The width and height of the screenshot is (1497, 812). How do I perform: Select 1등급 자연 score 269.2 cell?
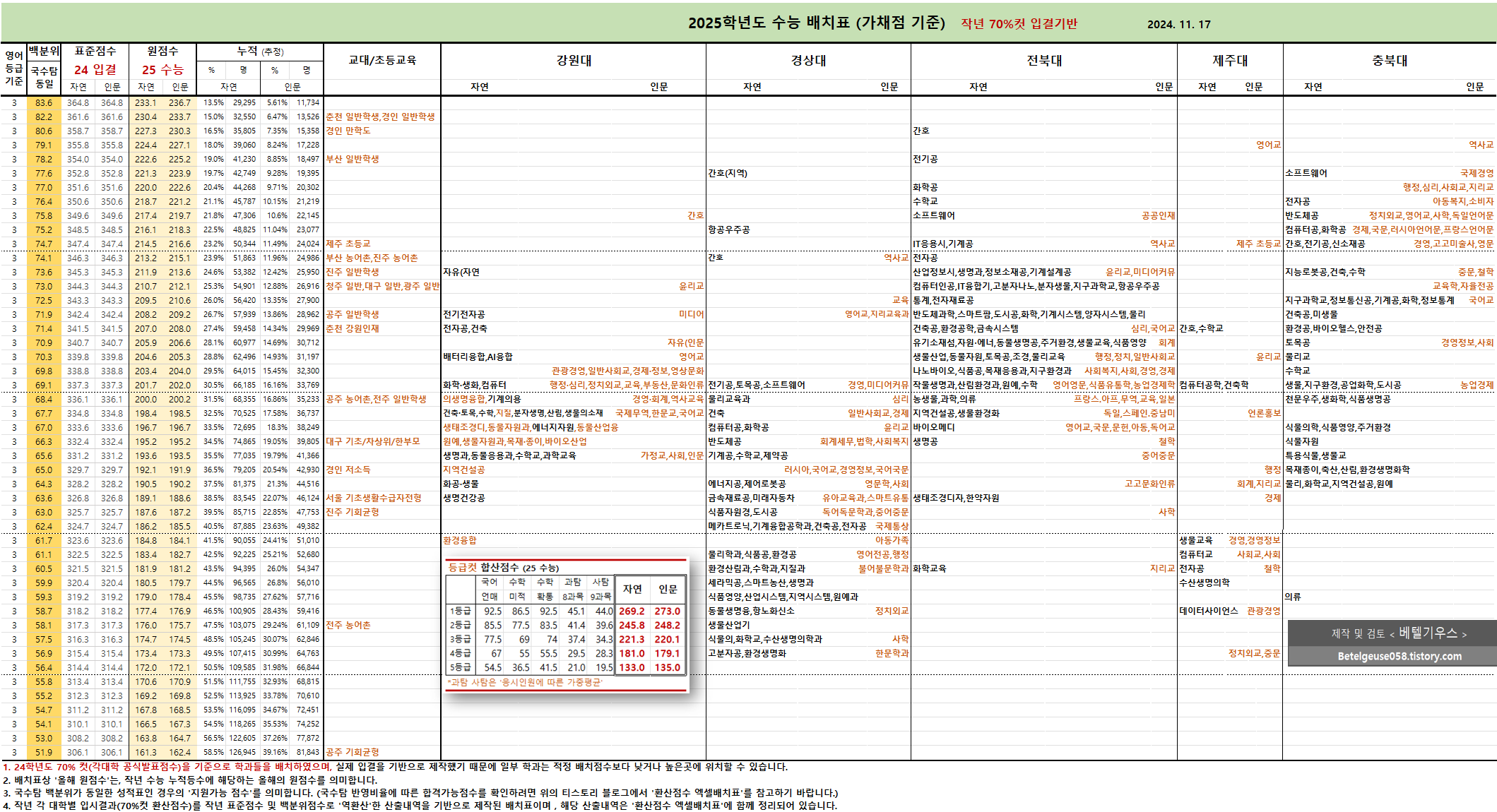point(632,611)
